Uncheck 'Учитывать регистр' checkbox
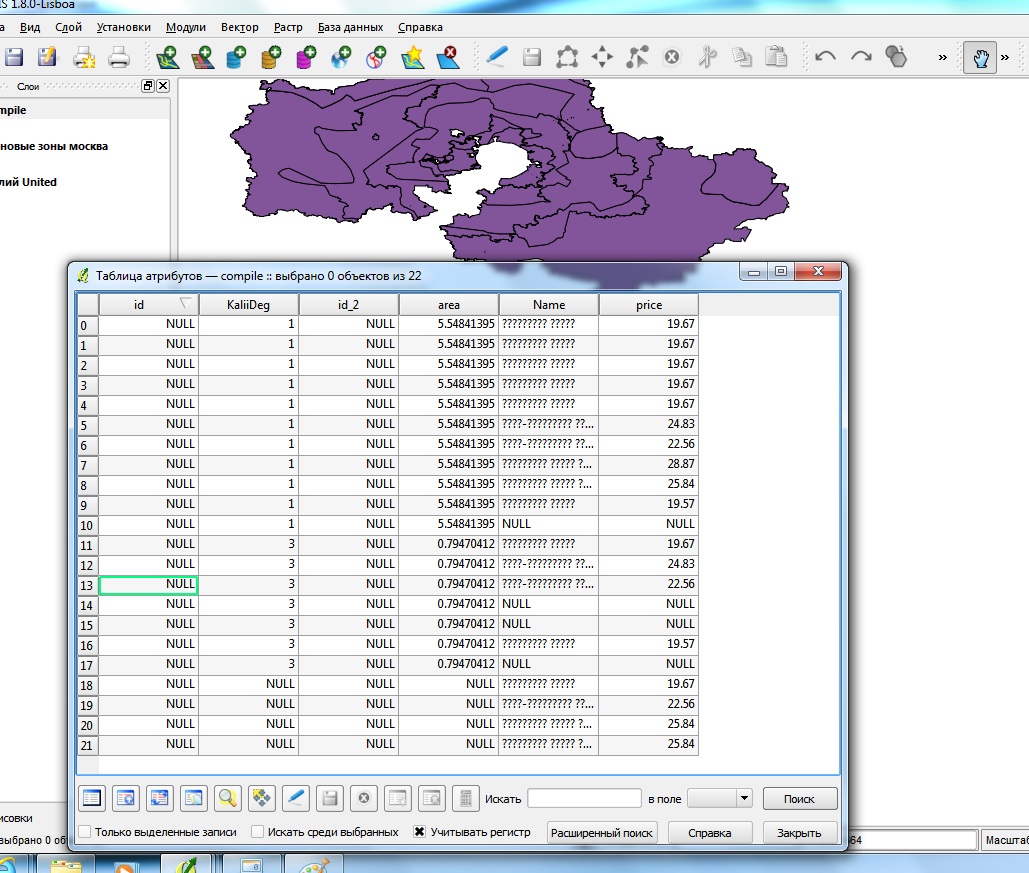 tap(420, 832)
